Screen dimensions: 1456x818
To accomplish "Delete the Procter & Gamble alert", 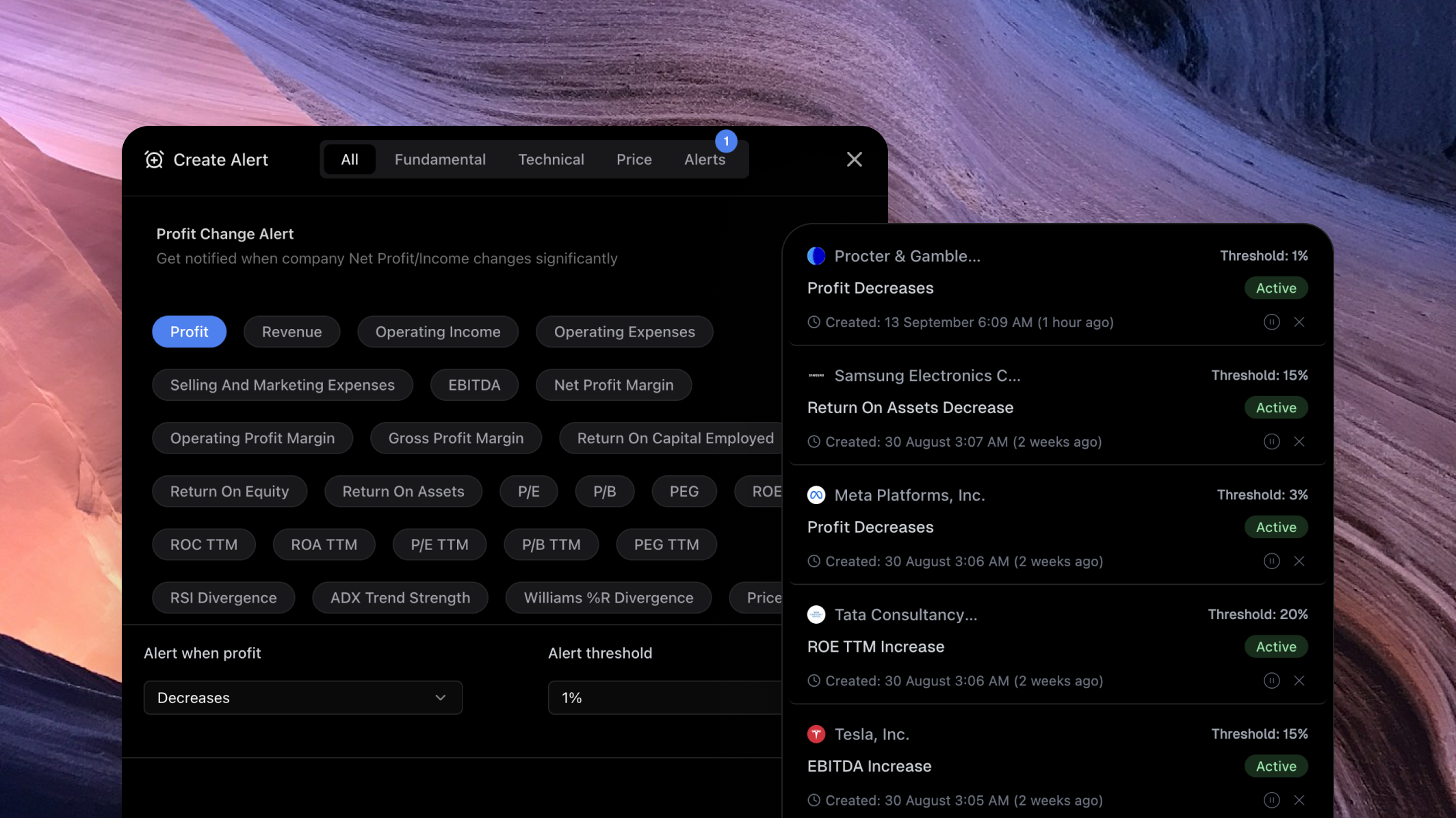I will click(1299, 322).
